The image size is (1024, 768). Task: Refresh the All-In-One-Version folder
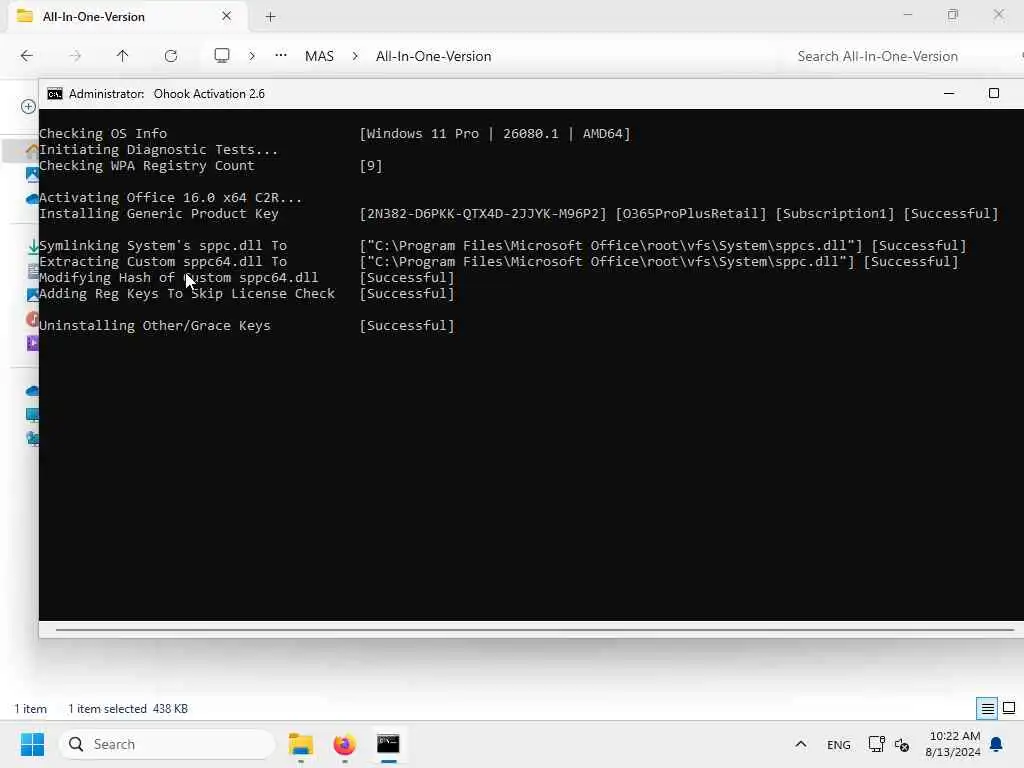point(171,56)
